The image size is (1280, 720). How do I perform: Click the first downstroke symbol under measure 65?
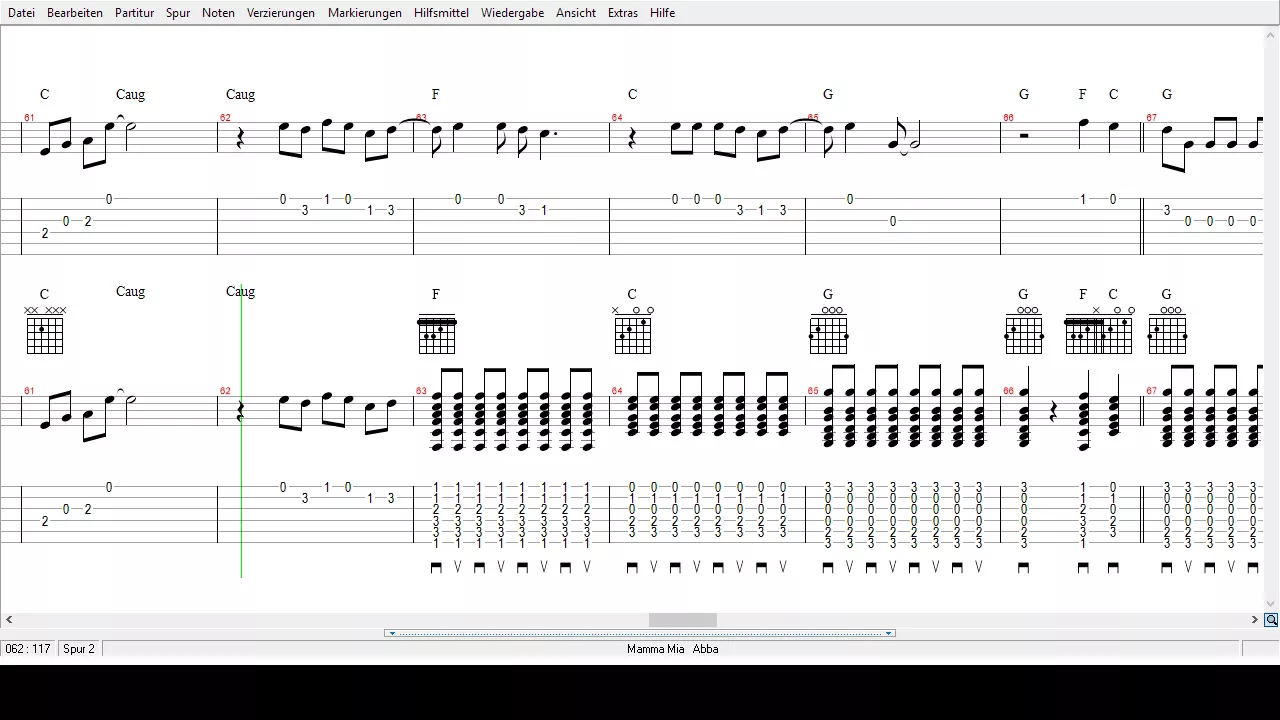[x=827, y=567]
